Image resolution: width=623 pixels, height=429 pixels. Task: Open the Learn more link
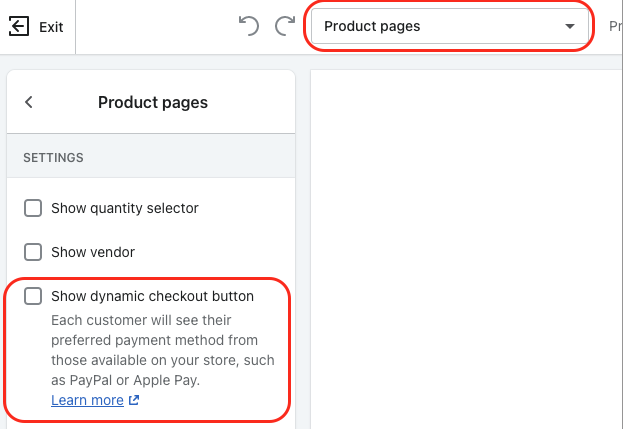point(87,400)
